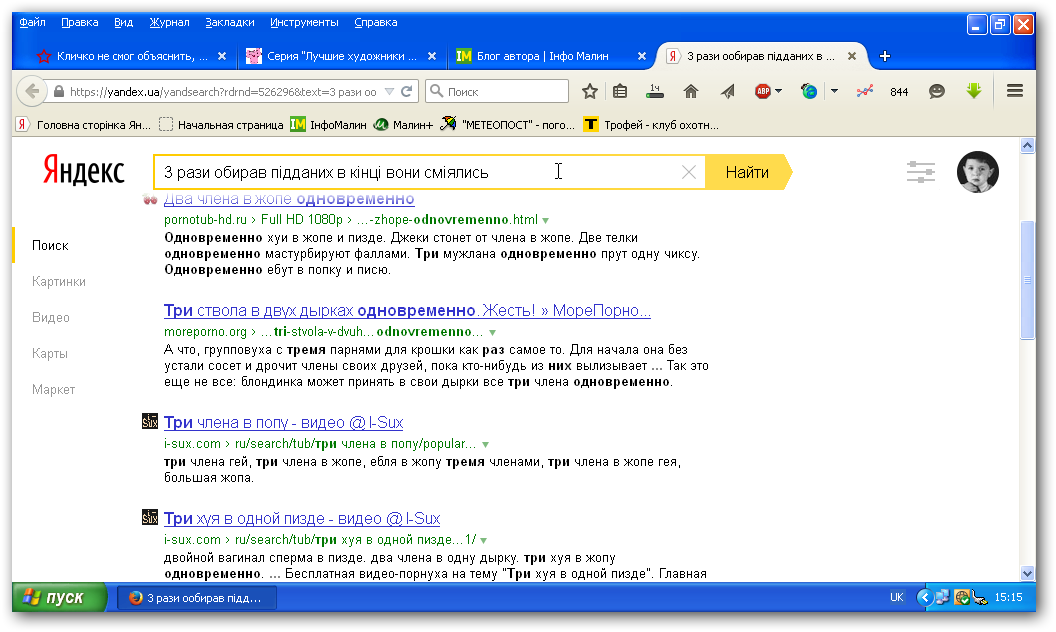Screen dimensions: 1056x632
Task: Expand the dropdown arrow beside ABP icon
Action: [779, 91]
